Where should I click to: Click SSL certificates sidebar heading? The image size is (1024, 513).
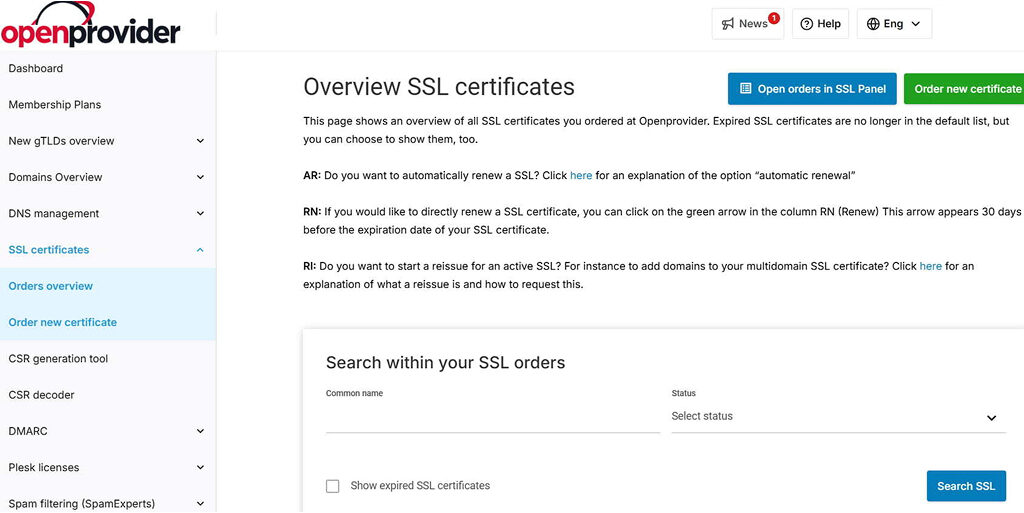point(49,250)
